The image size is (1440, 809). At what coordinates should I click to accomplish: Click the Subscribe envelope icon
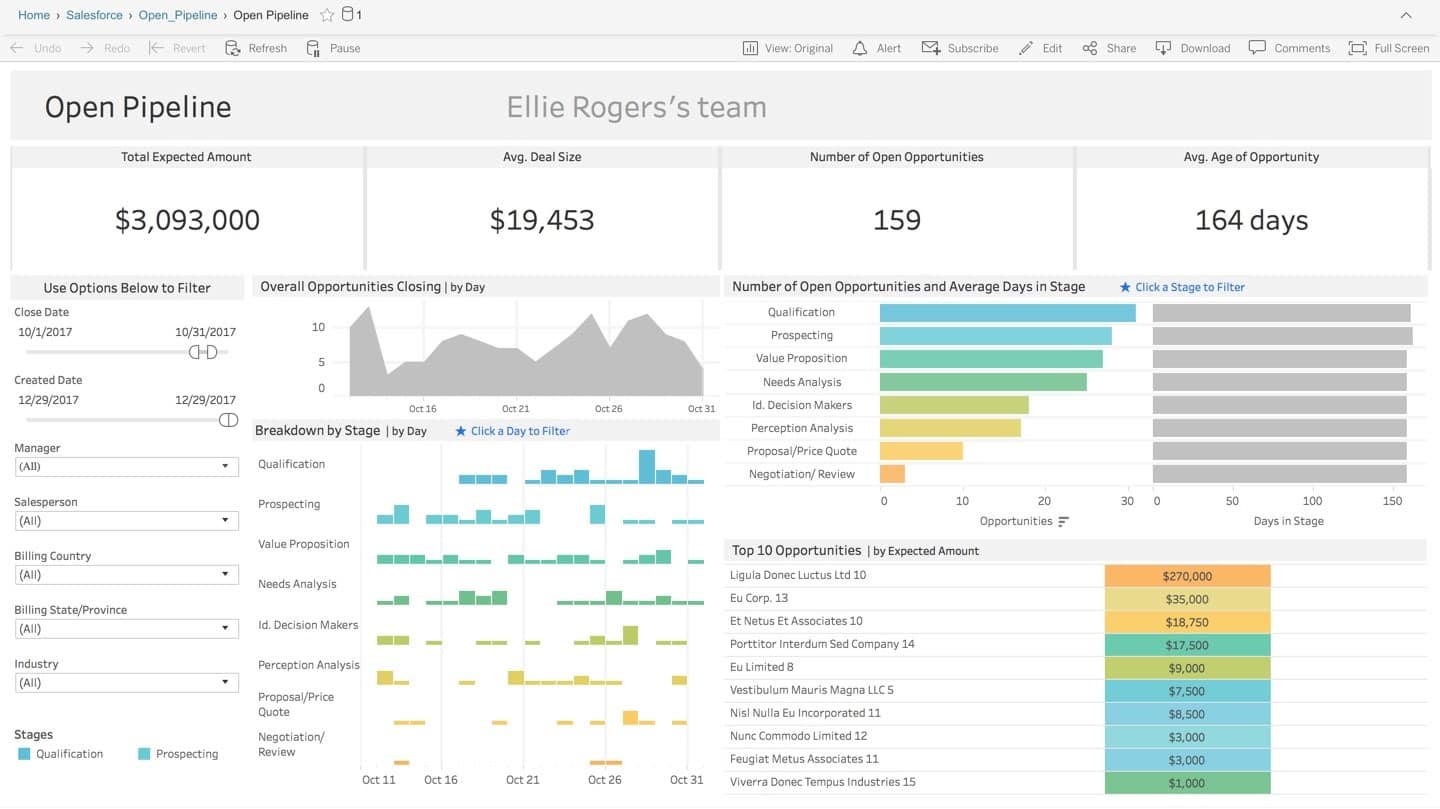coord(930,48)
